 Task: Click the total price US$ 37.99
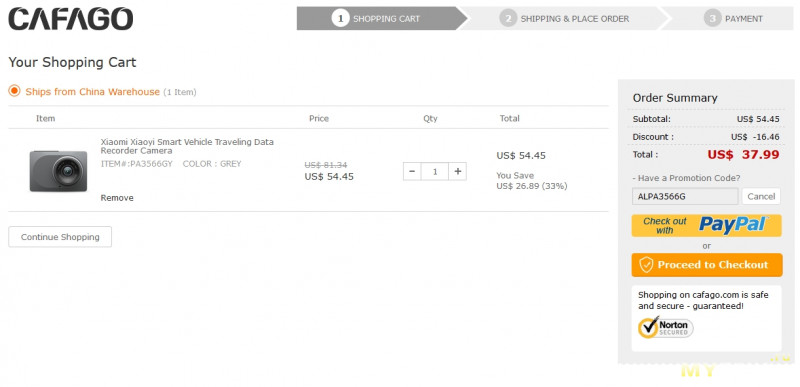tap(743, 154)
